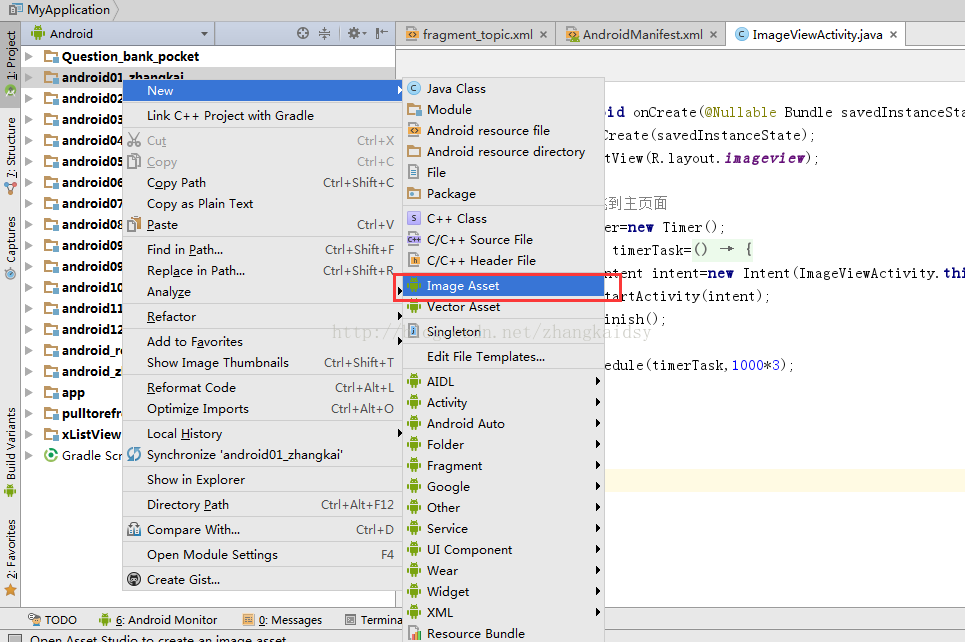Open the Captures sidebar button
The width and height of the screenshot is (965, 642).
[x=10, y=247]
